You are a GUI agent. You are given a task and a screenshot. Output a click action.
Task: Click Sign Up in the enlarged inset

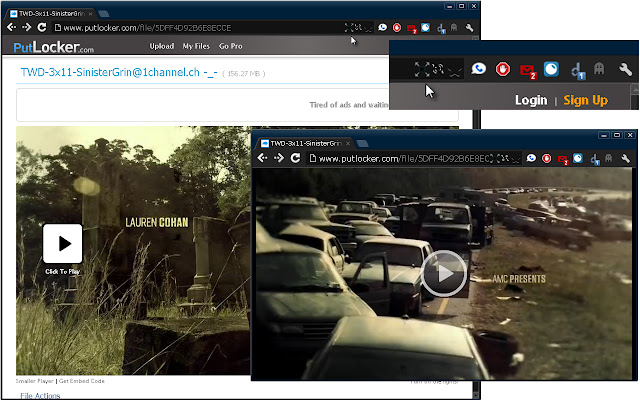[x=585, y=100]
